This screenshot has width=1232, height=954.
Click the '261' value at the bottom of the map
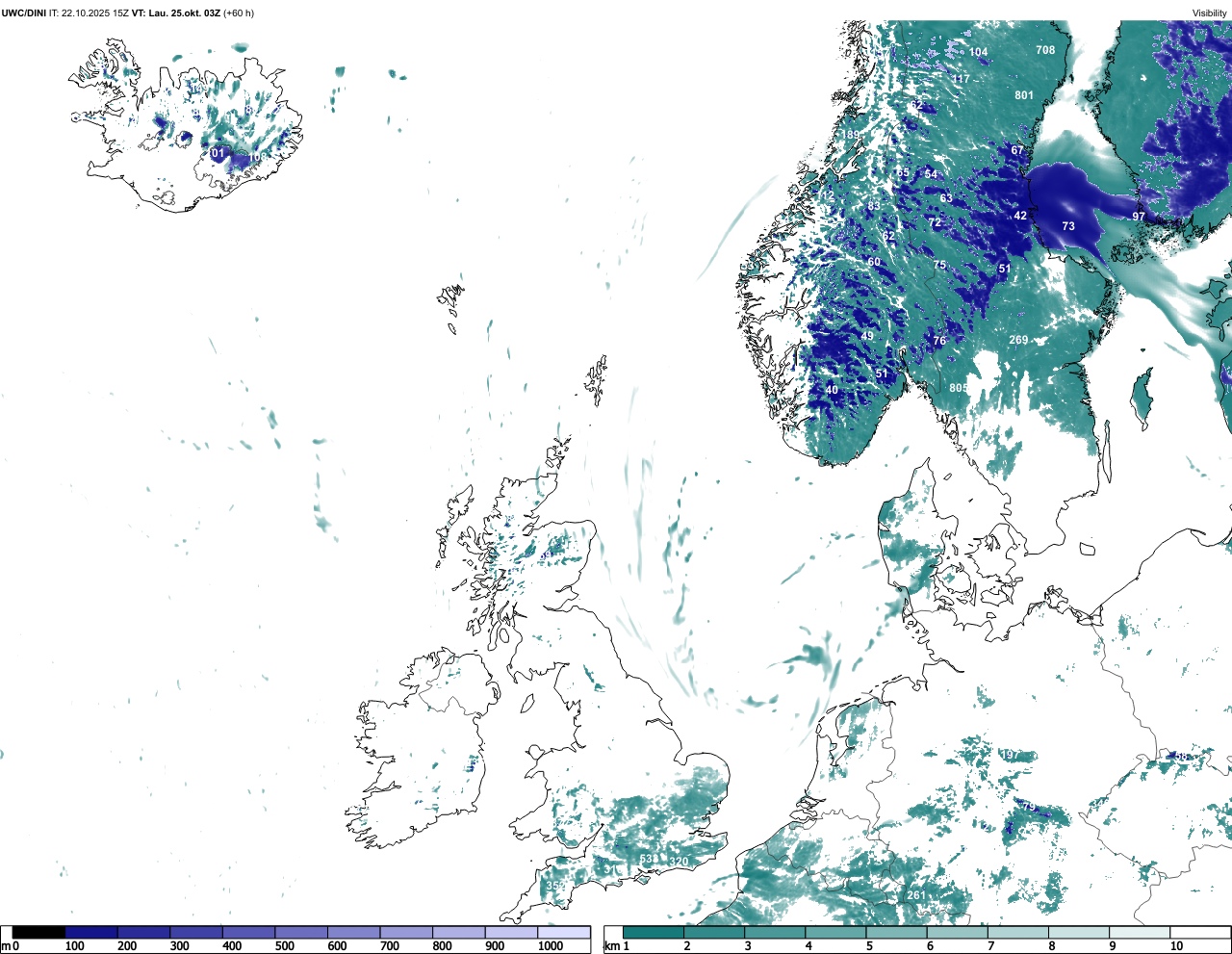tap(916, 895)
